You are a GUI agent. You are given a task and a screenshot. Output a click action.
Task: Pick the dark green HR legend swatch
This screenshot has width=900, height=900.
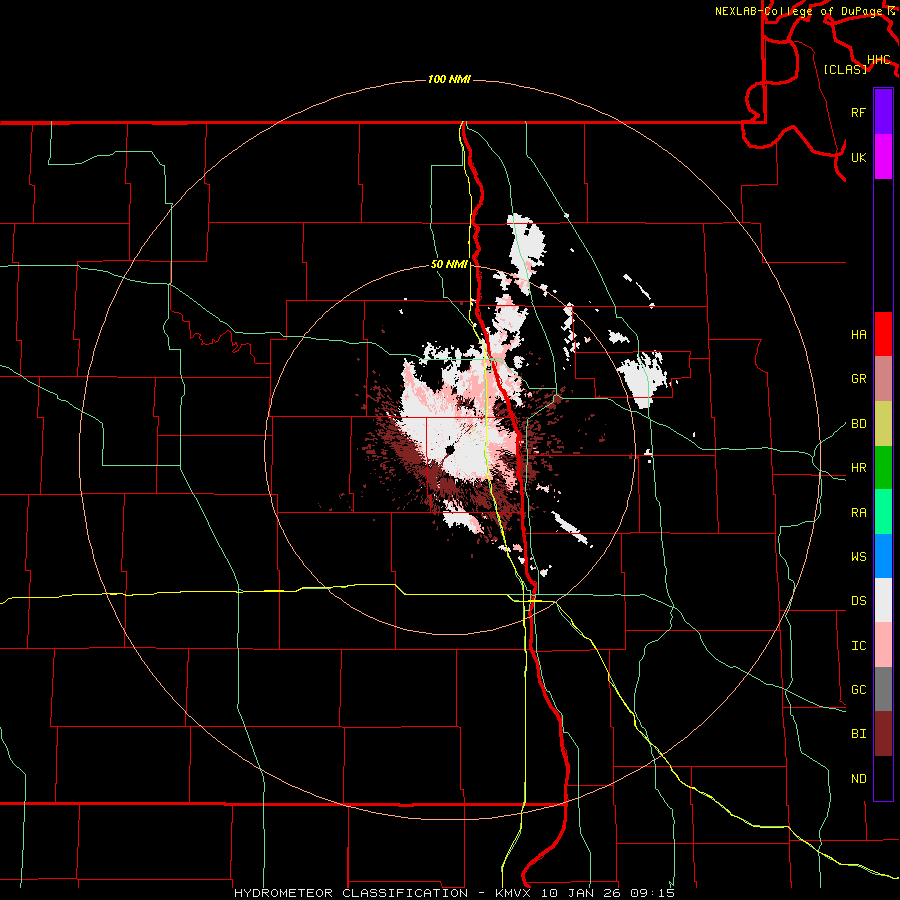click(x=883, y=468)
